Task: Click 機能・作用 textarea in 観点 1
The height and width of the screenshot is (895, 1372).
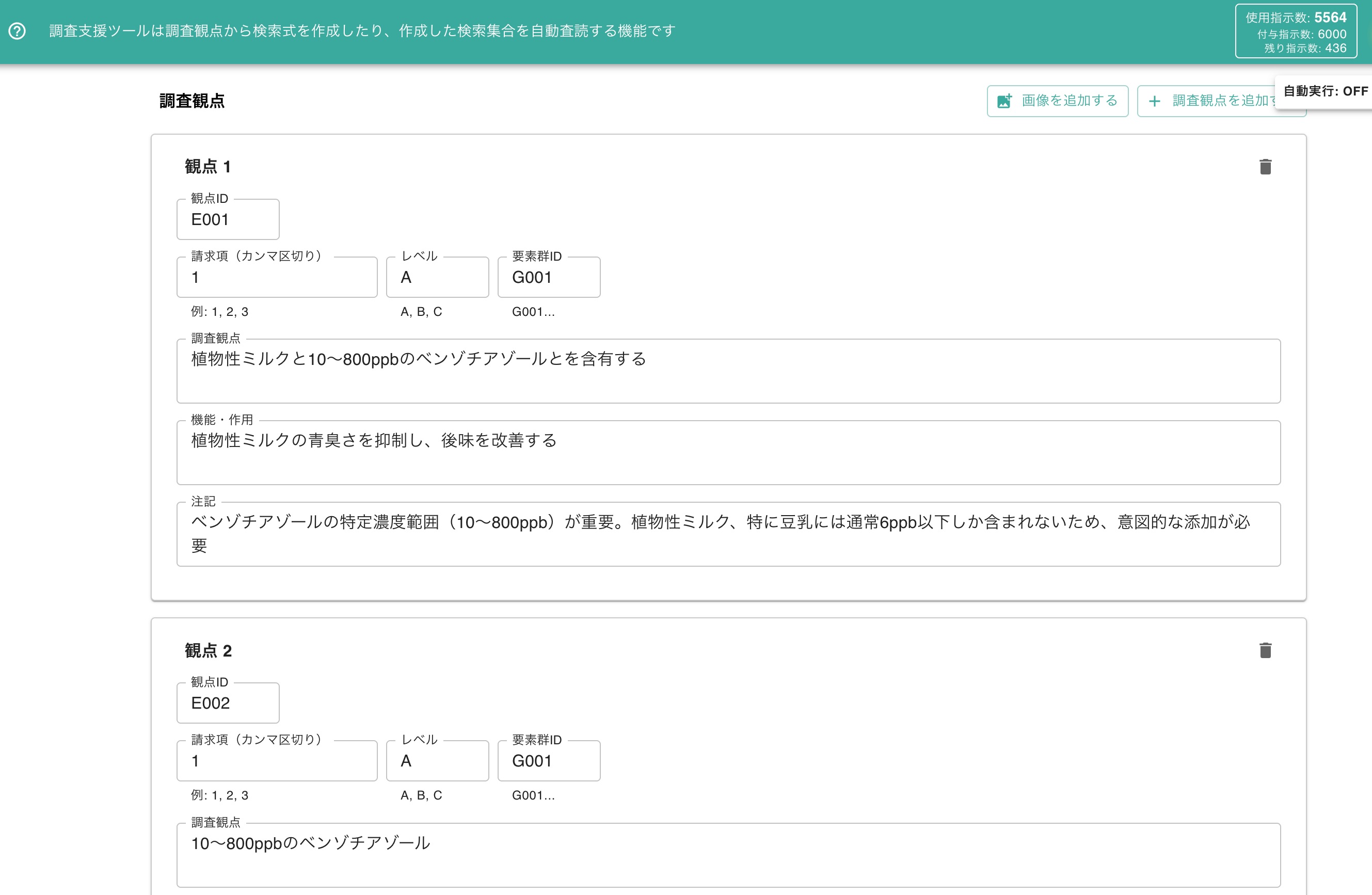Action: 729,452
